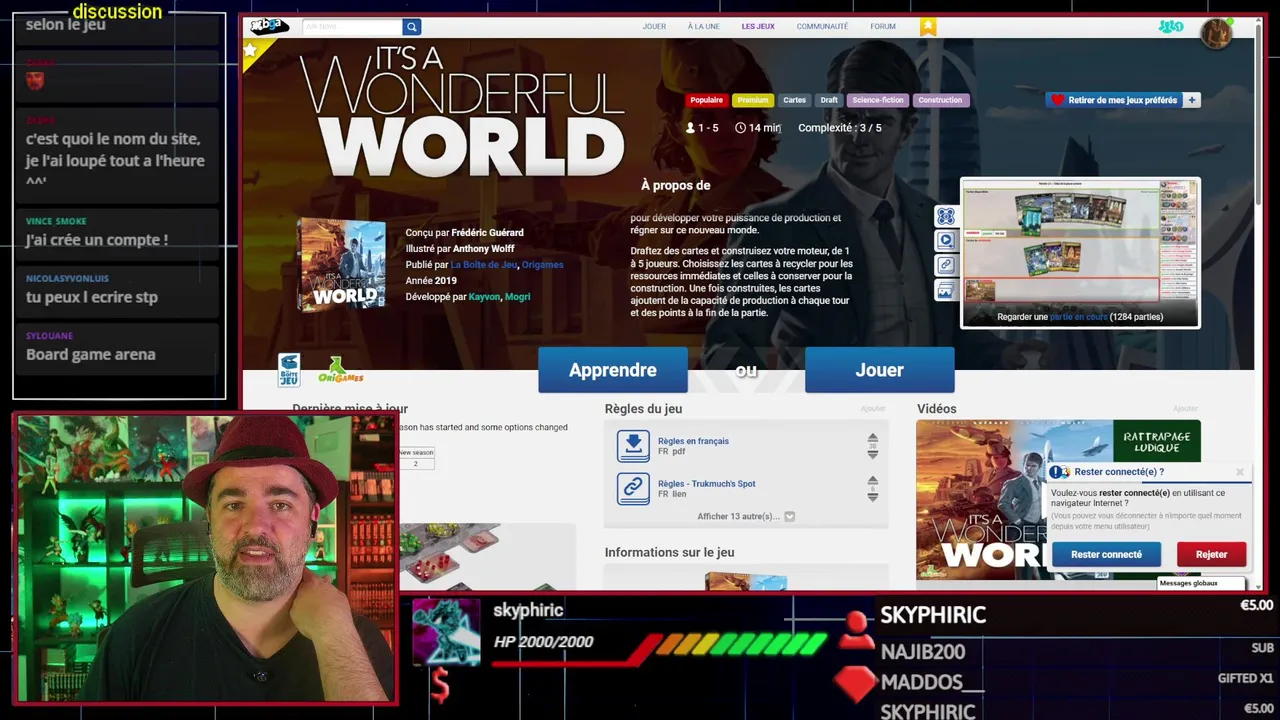
Task: Select the image gallery icon beside game preview
Action: pyautogui.click(x=945, y=290)
